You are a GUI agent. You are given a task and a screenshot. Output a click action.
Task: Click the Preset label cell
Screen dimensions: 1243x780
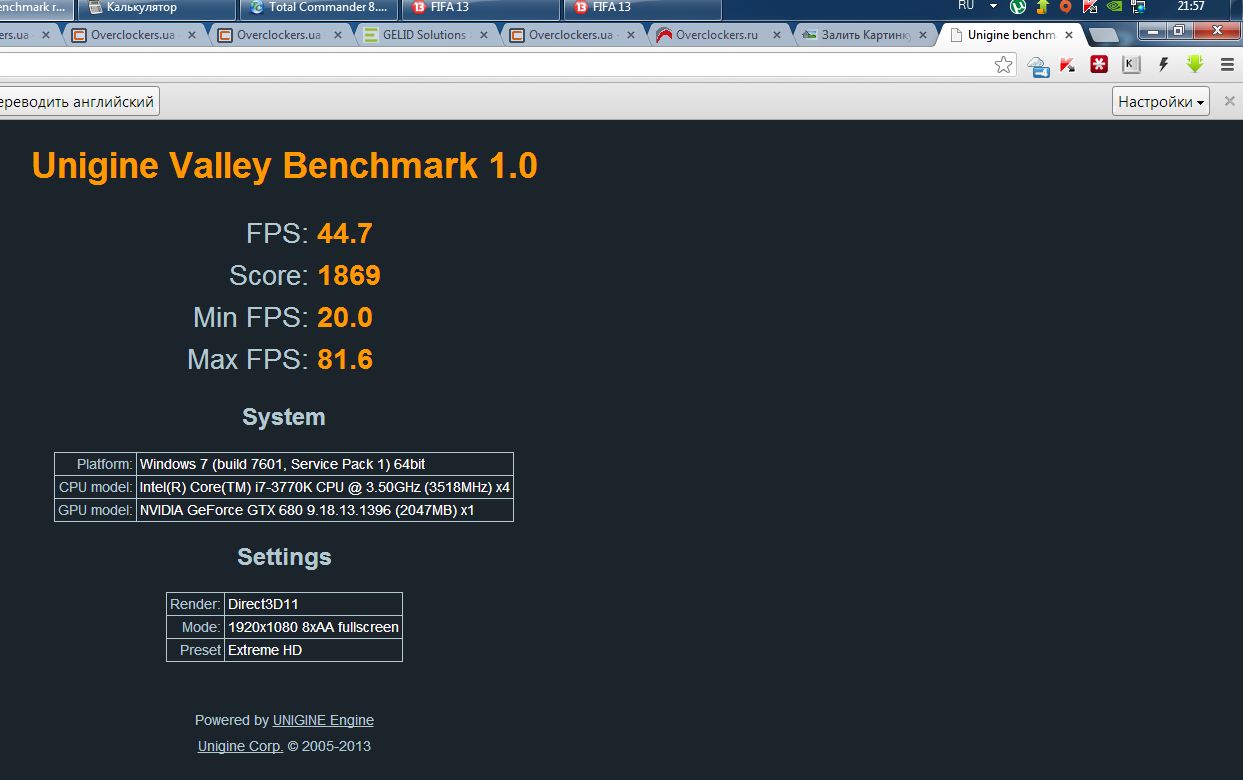pos(195,650)
